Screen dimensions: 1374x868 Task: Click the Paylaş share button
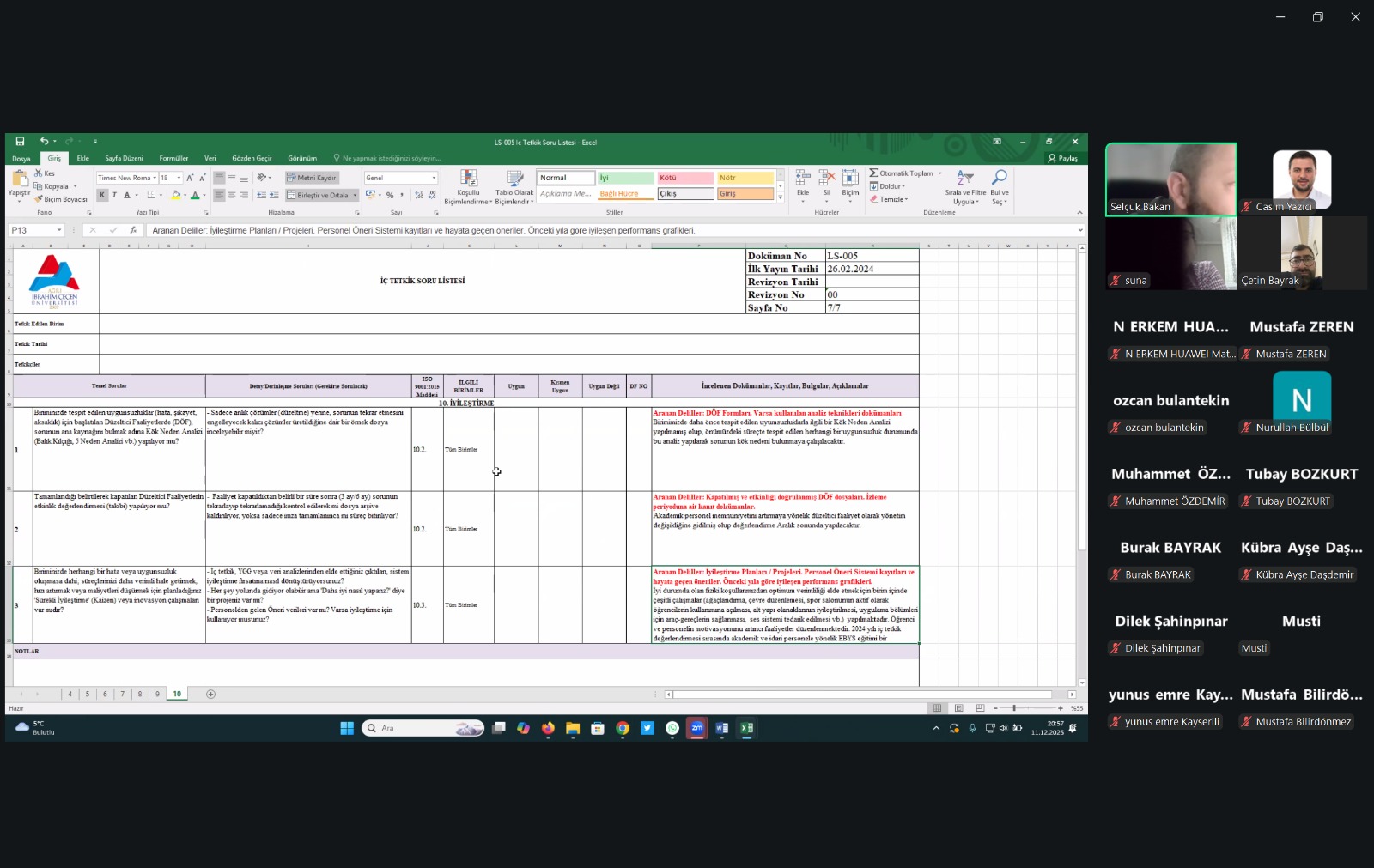pos(1063,158)
